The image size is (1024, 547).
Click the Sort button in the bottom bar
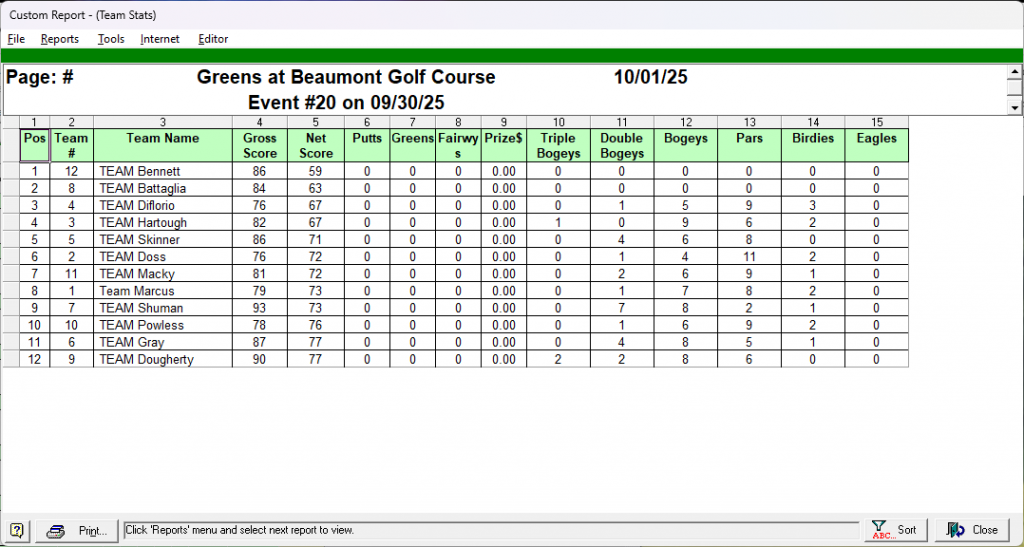pyautogui.click(x=894, y=530)
